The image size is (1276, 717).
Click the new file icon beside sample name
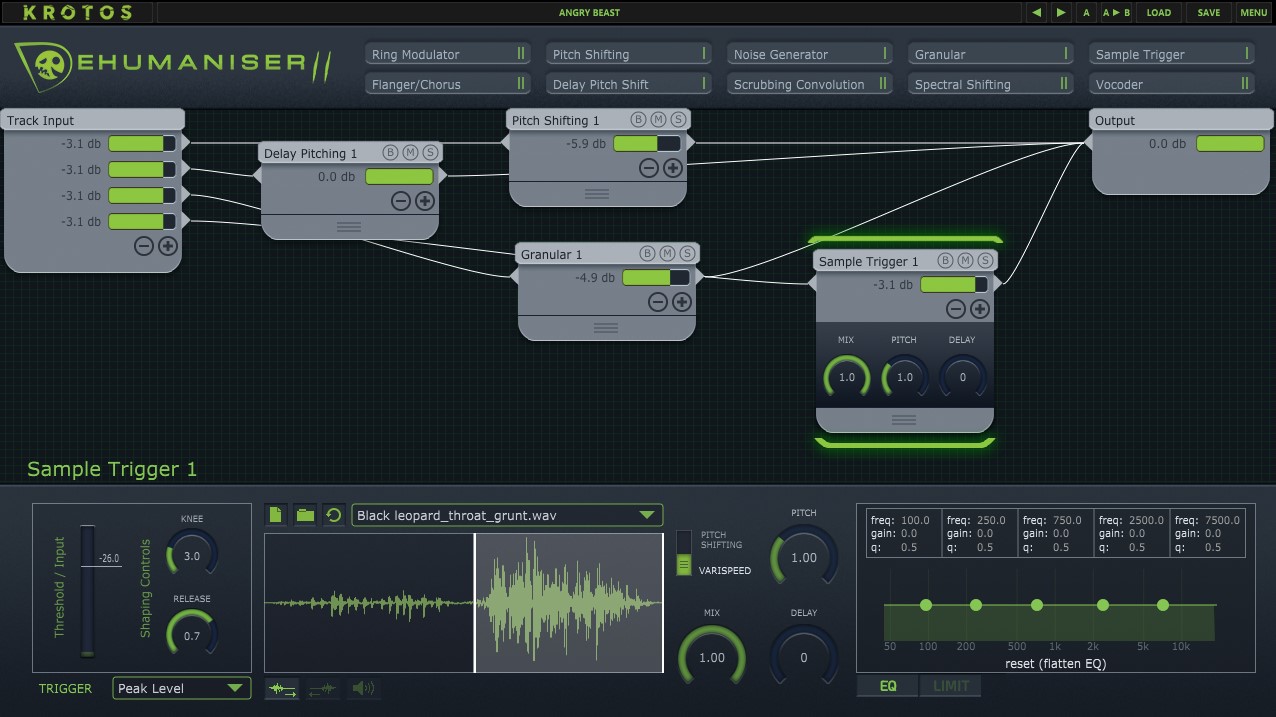[276, 515]
